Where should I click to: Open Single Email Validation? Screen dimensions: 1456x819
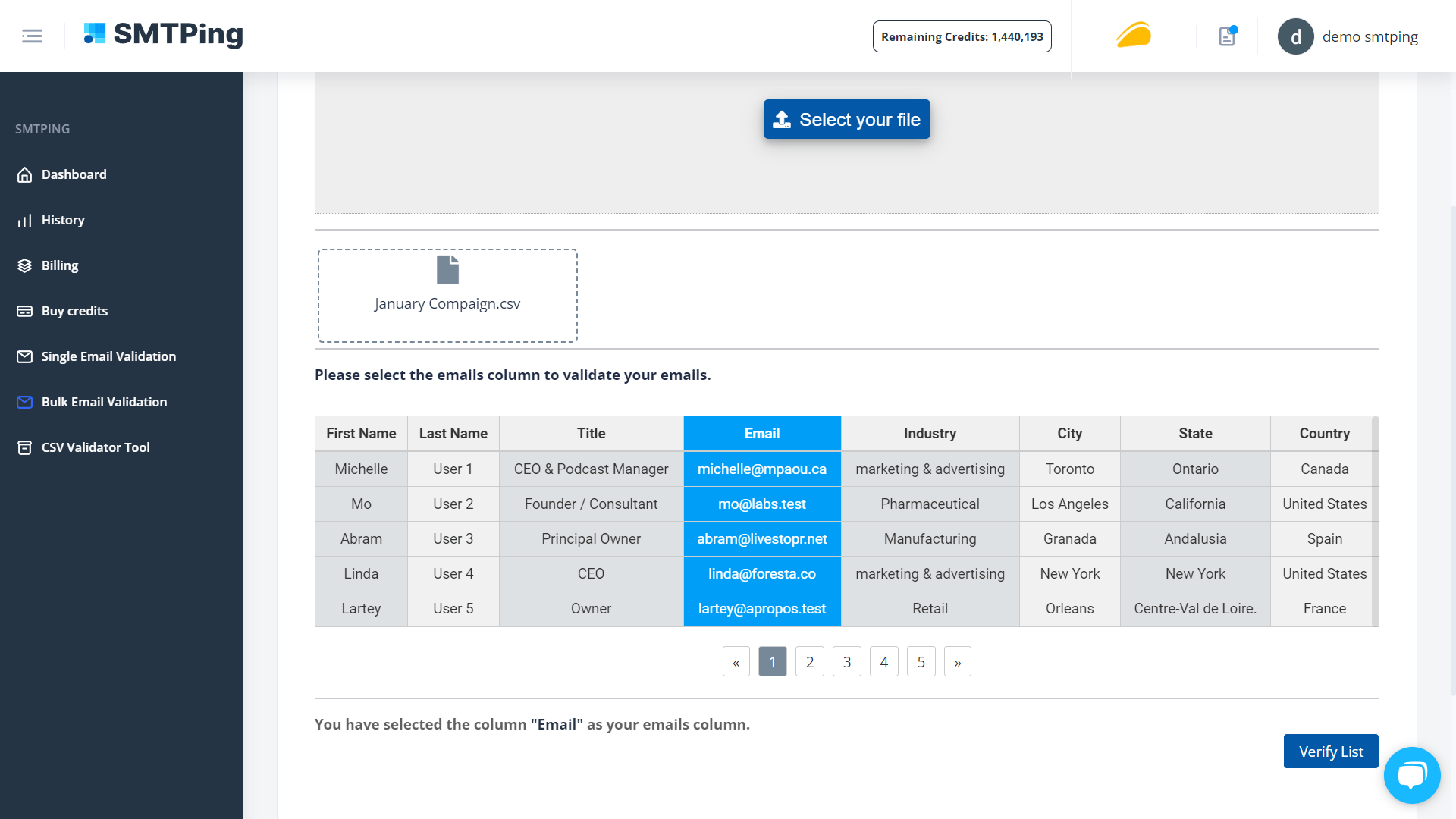(108, 356)
